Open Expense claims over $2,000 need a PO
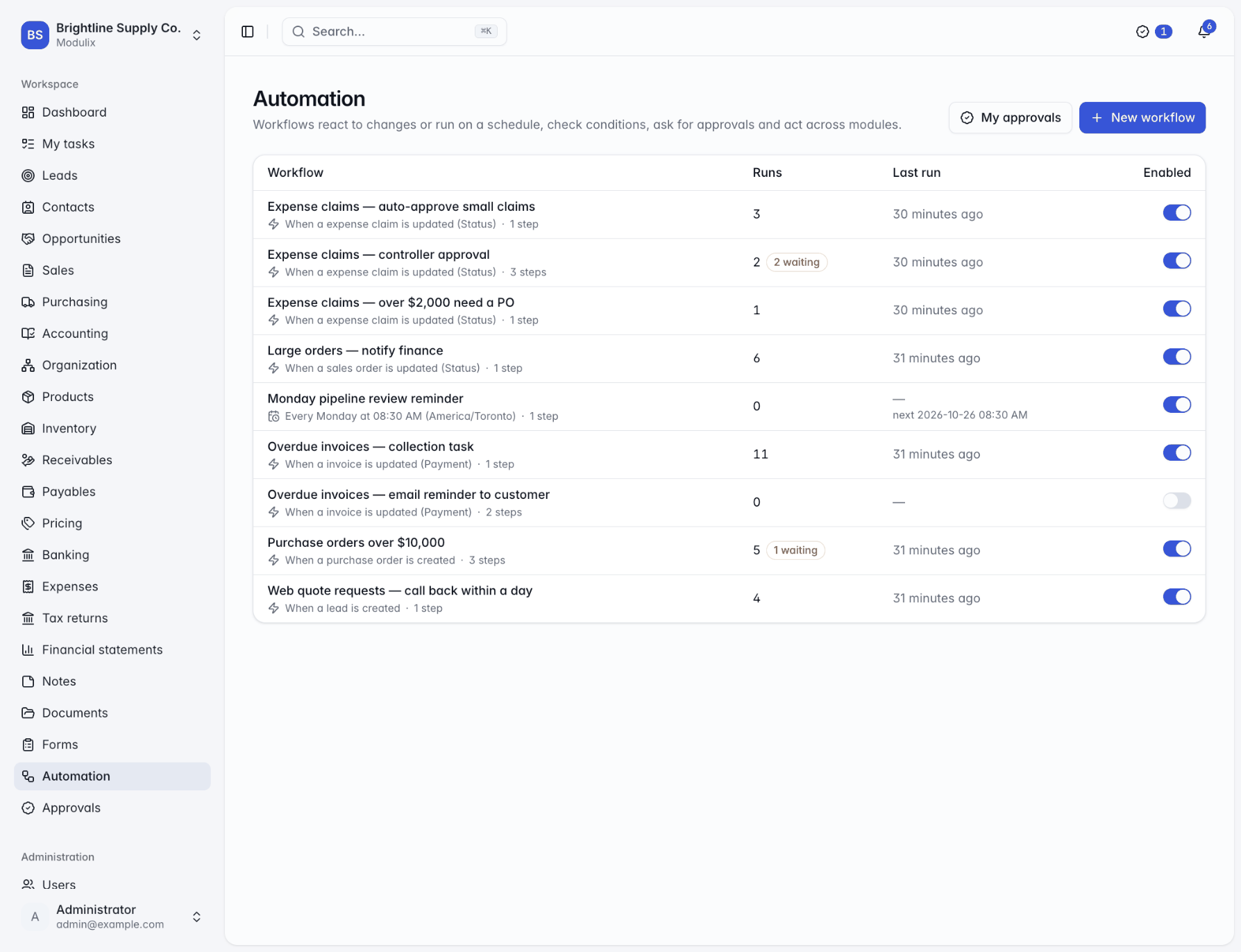This screenshot has width=1241, height=952. tap(391, 303)
